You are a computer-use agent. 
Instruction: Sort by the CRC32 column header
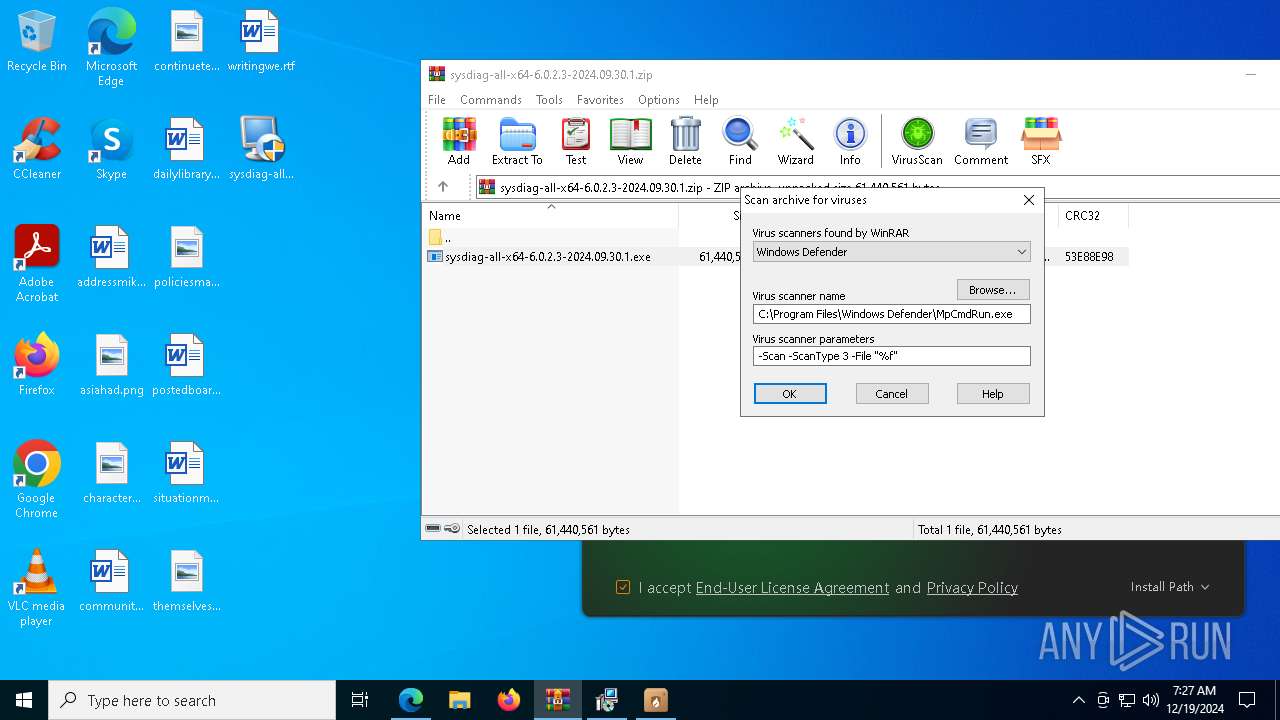point(1092,215)
